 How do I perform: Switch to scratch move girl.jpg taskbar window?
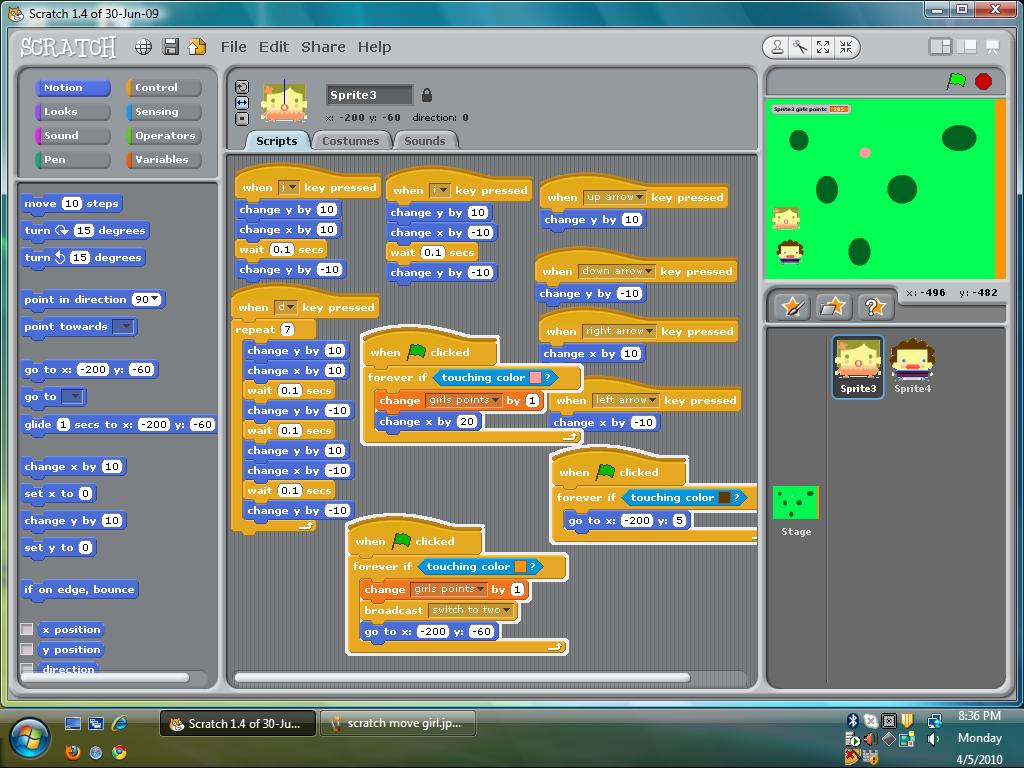click(398, 723)
